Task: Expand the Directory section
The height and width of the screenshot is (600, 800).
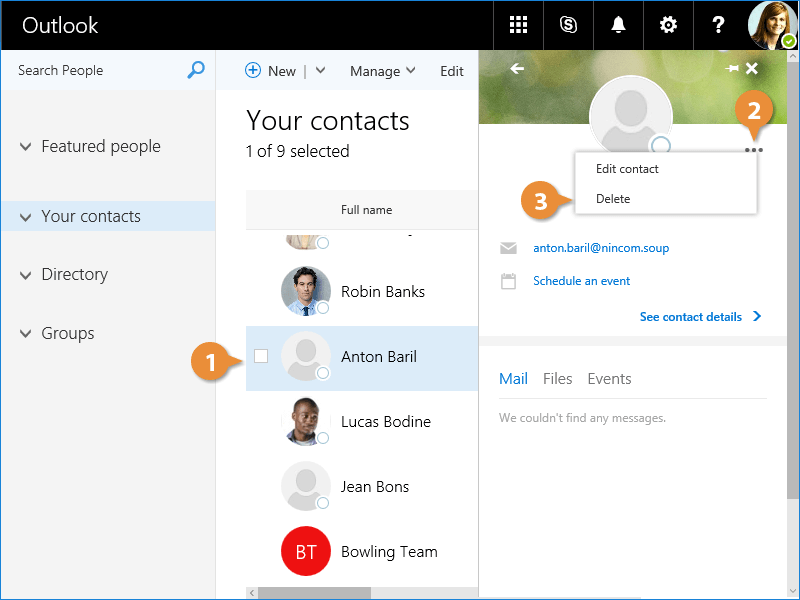Action: (x=26, y=275)
